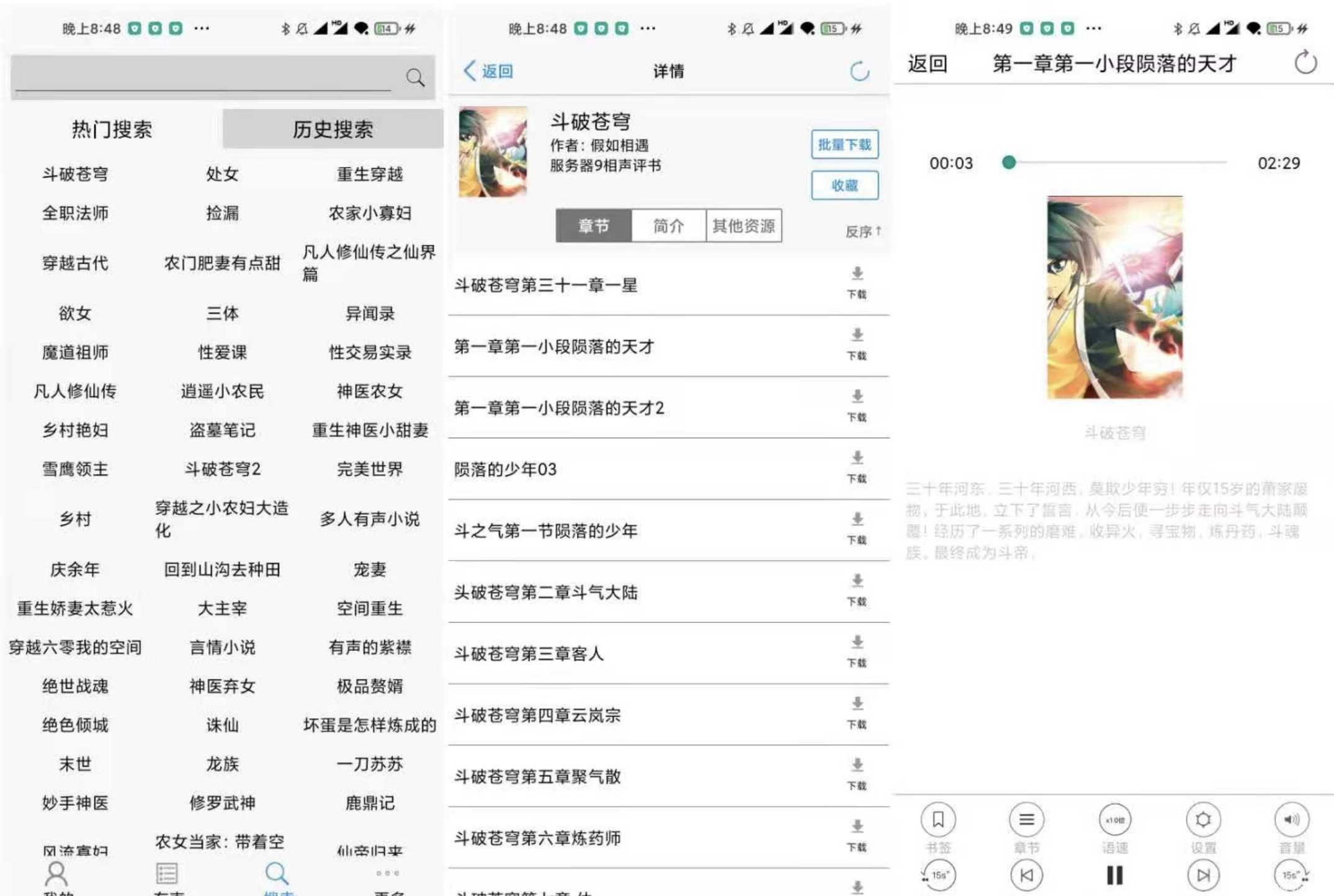Download chapter 斗破苍穹第五章聚气散
This screenshot has height=896, width=1334.
pyautogui.click(x=857, y=774)
